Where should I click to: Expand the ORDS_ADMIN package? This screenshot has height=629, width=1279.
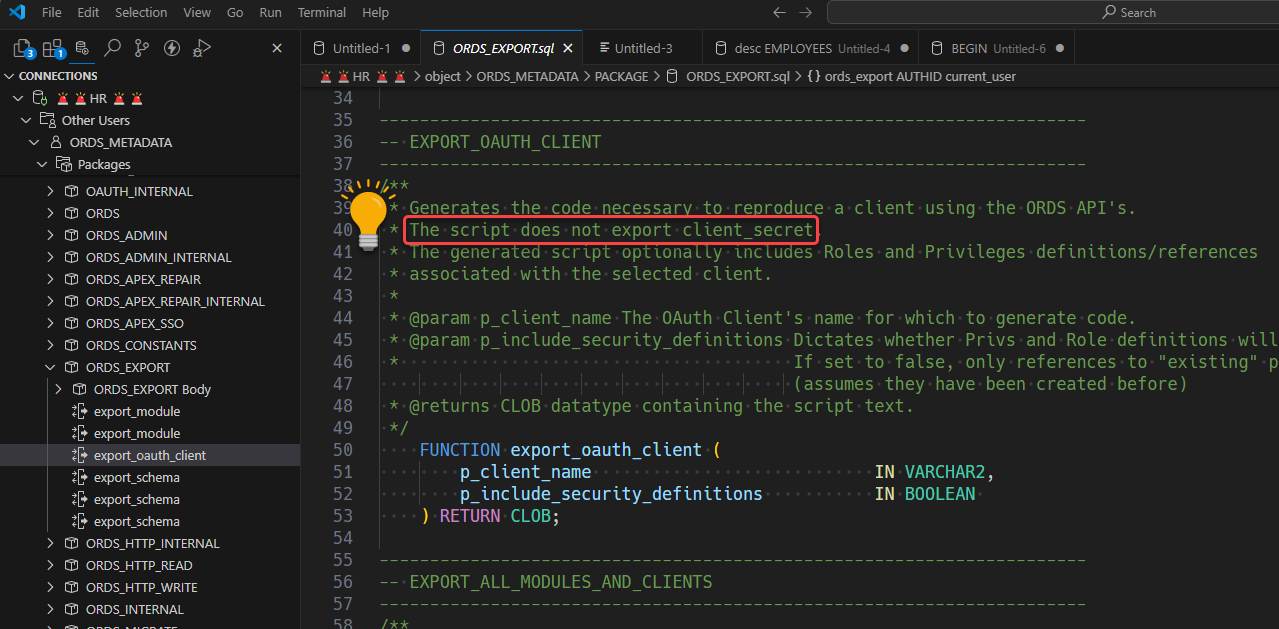pos(51,235)
